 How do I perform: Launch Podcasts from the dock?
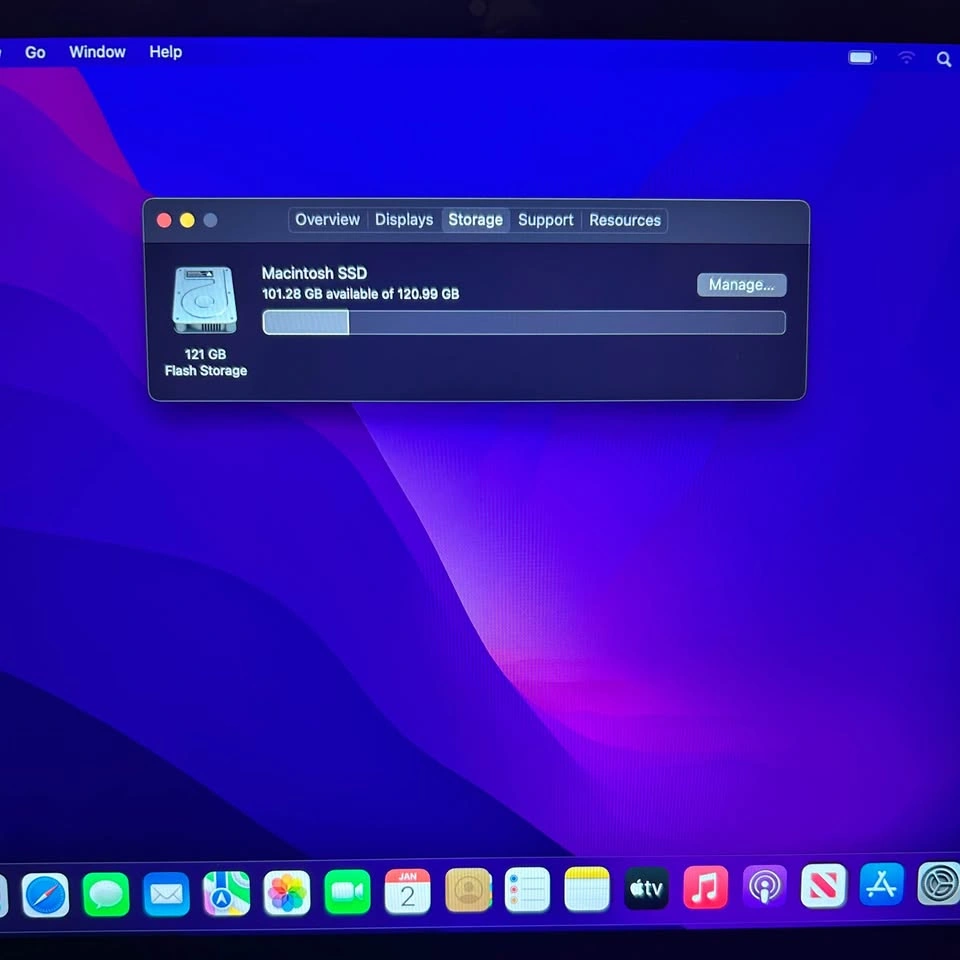click(x=765, y=886)
